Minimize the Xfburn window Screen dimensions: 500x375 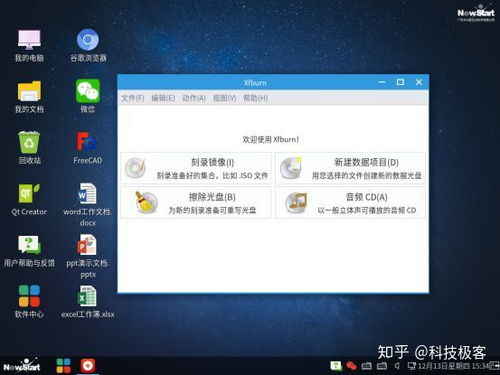click(382, 82)
